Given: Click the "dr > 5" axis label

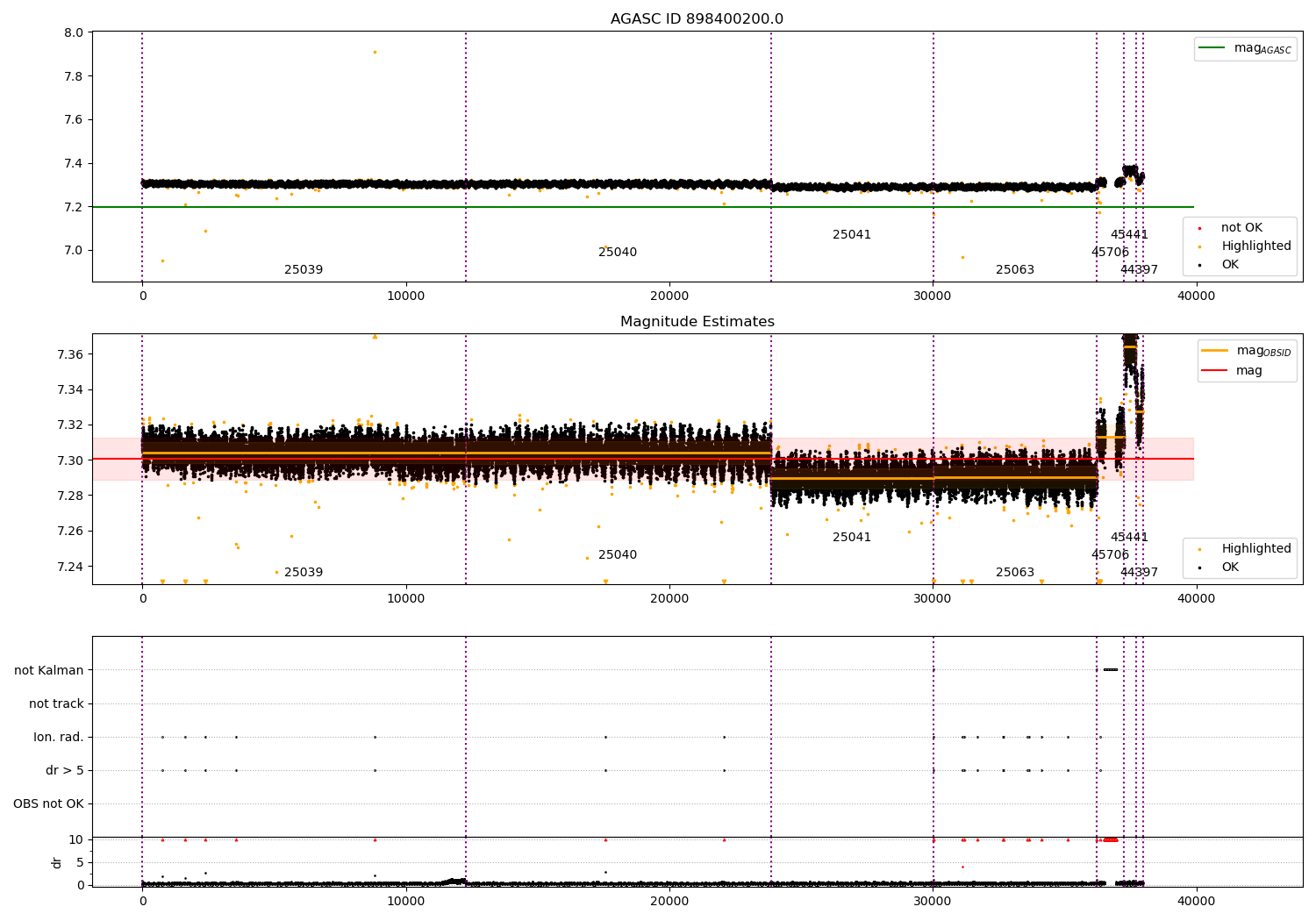Looking at the screenshot, I should click(x=65, y=770).
